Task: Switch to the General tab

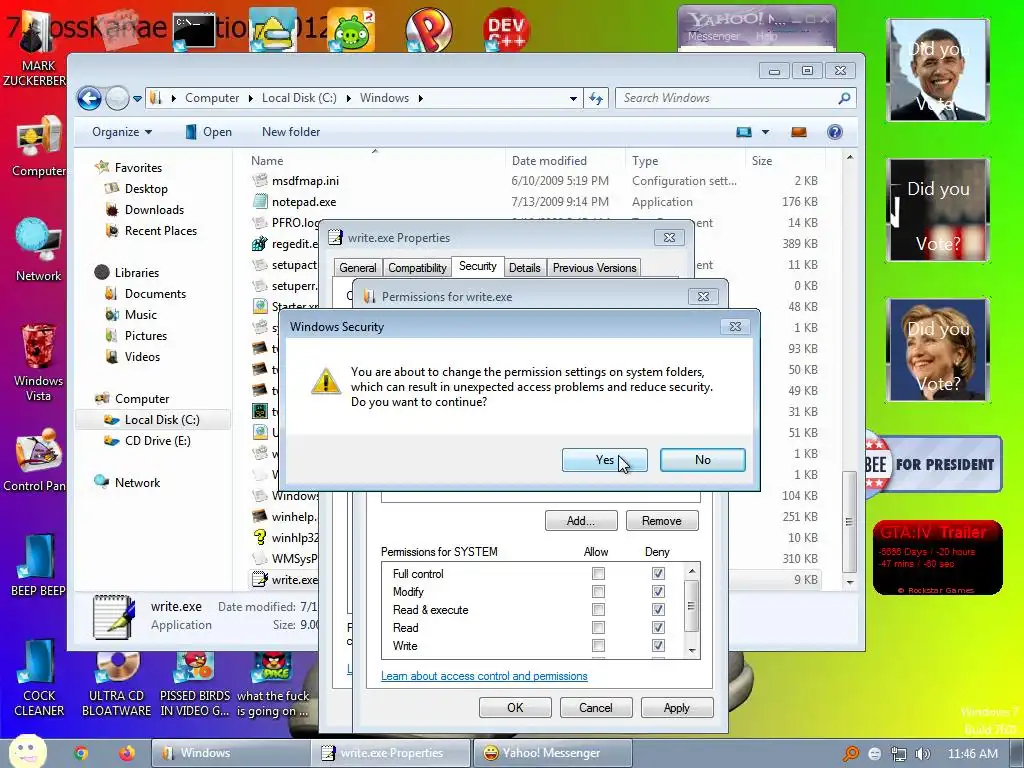Action: coord(357,268)
